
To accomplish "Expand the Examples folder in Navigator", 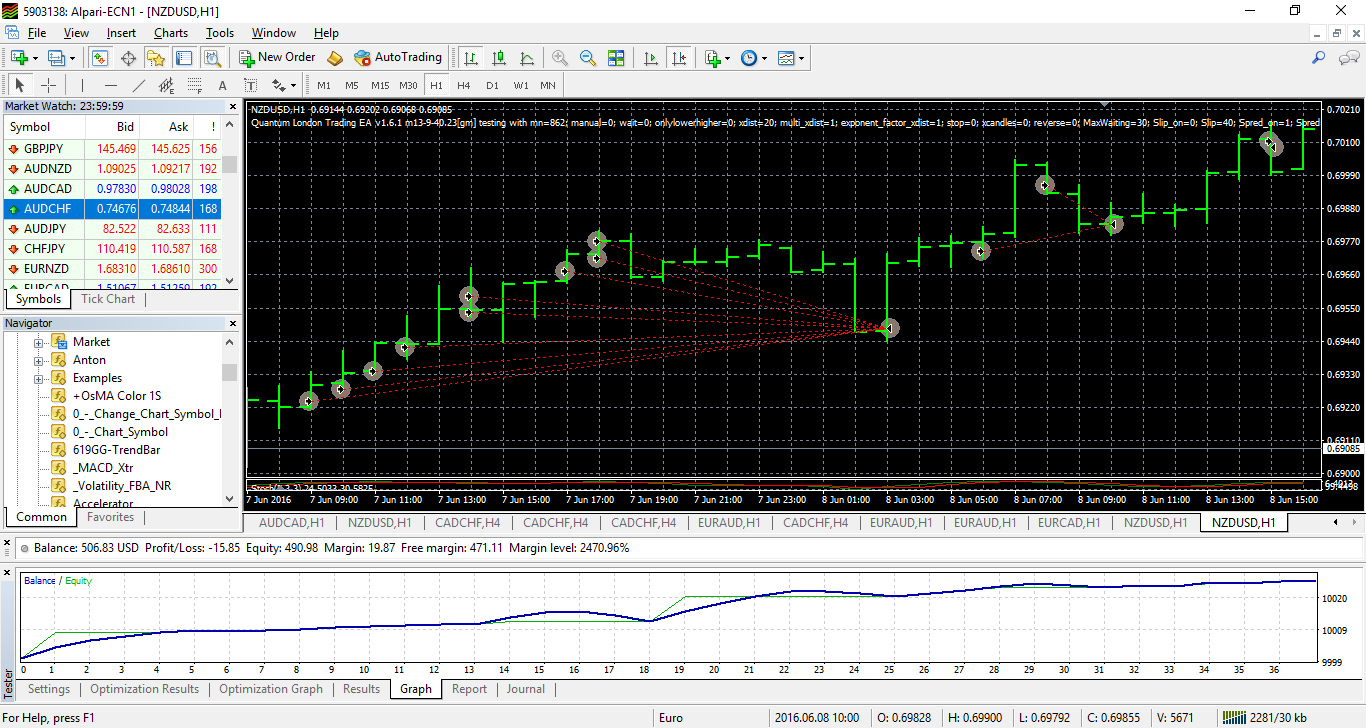I will 39,378.
